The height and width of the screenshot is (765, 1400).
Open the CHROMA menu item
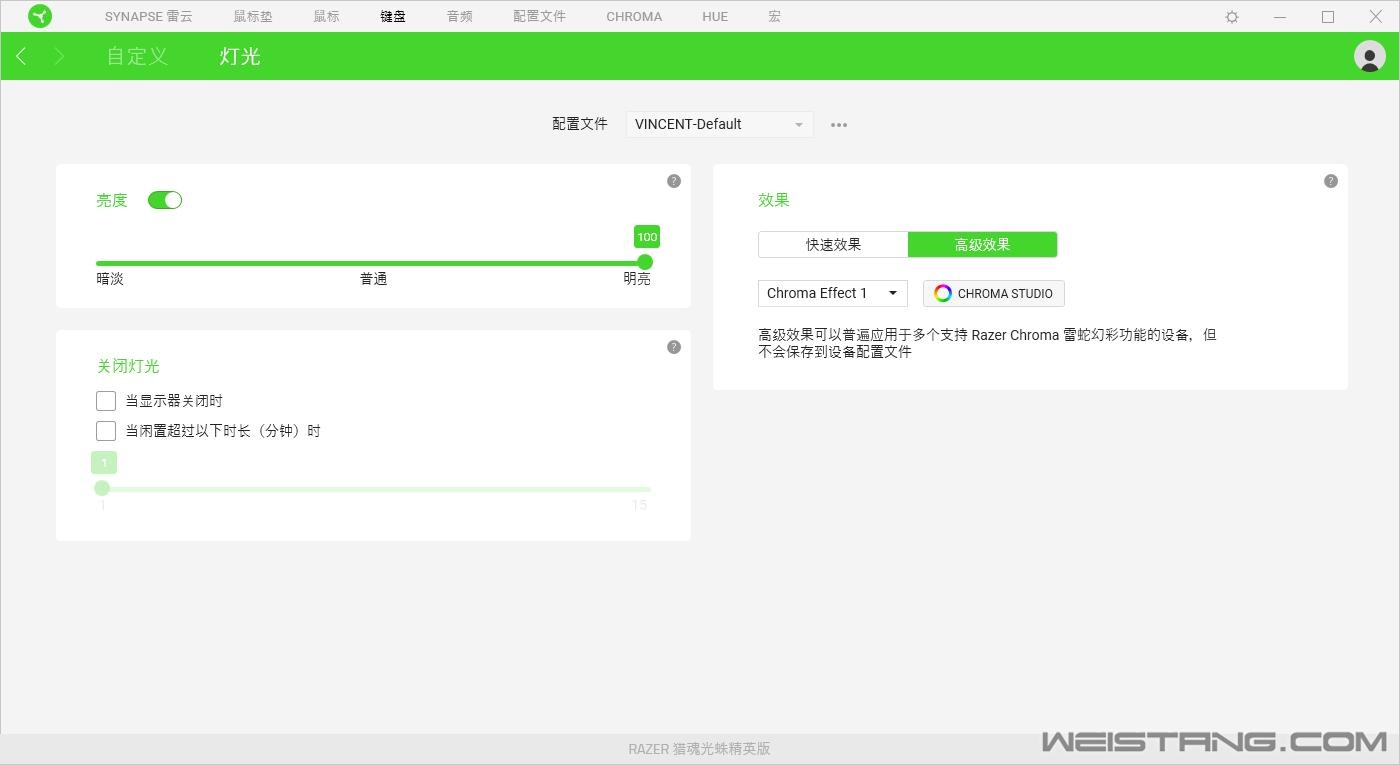click(x=633, y=16)
